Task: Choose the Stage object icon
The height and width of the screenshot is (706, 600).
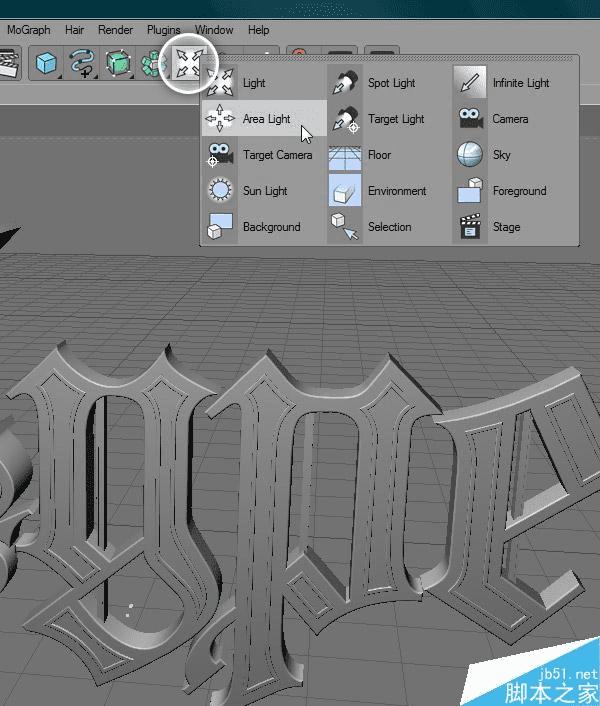Action: tap(470, 226)
